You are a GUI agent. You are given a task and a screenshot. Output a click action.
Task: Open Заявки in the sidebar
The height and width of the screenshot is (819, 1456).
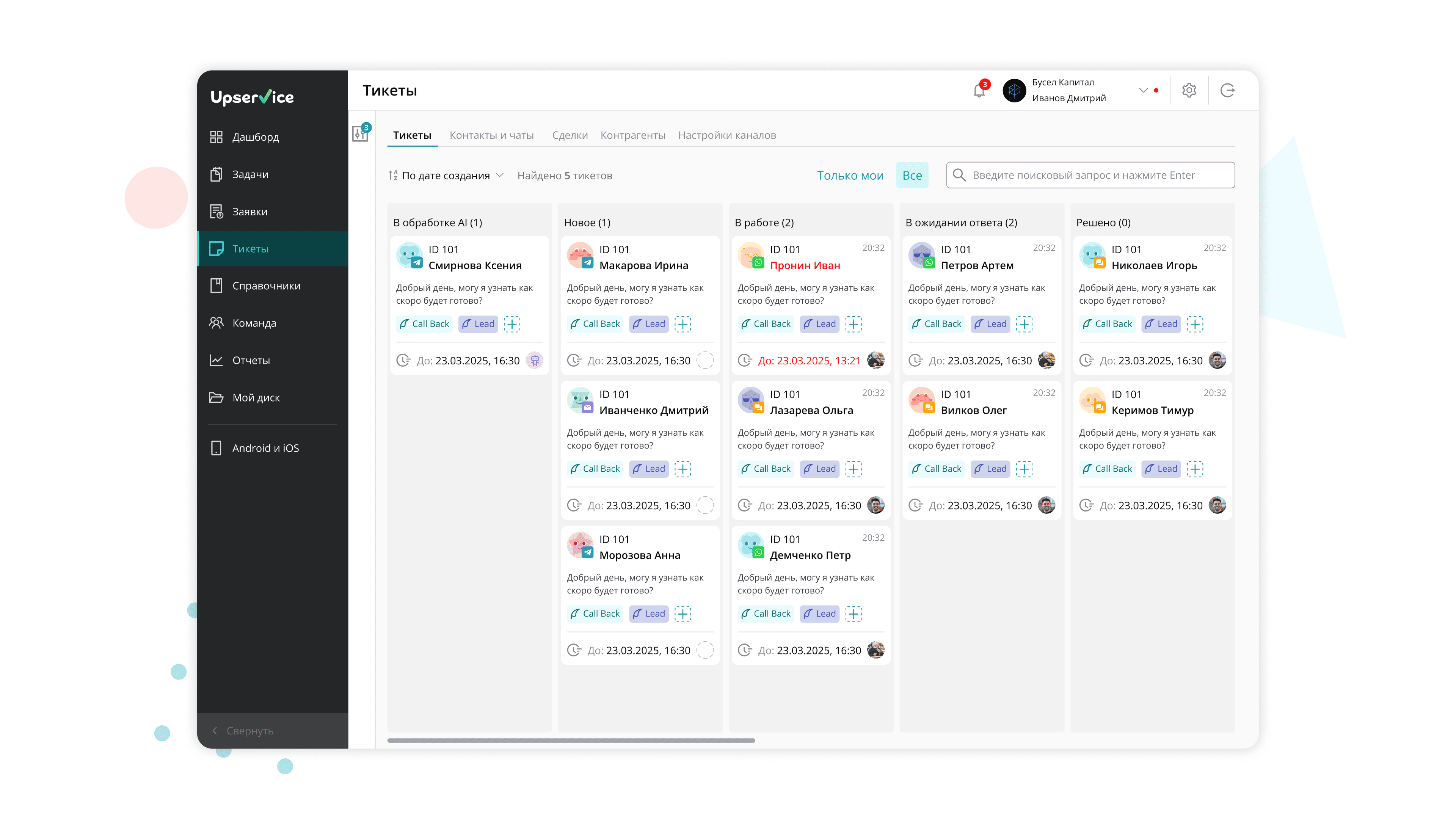(273, 212)
